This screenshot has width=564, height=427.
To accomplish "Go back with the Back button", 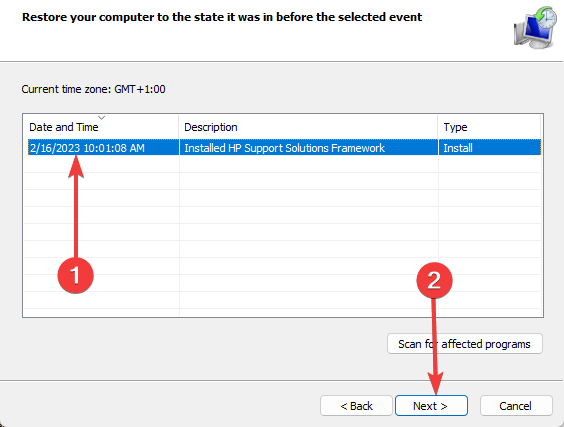I will click(356, 406).
